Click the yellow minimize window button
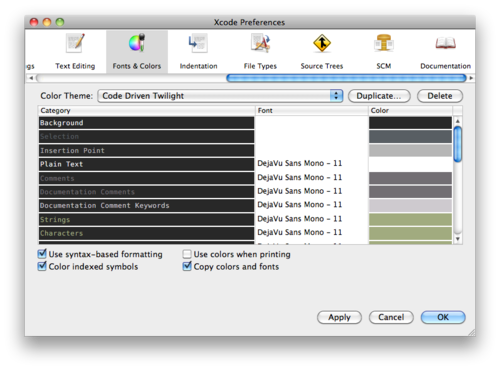The width and height of the screenshot is (500, 370). tap(47, 22)
